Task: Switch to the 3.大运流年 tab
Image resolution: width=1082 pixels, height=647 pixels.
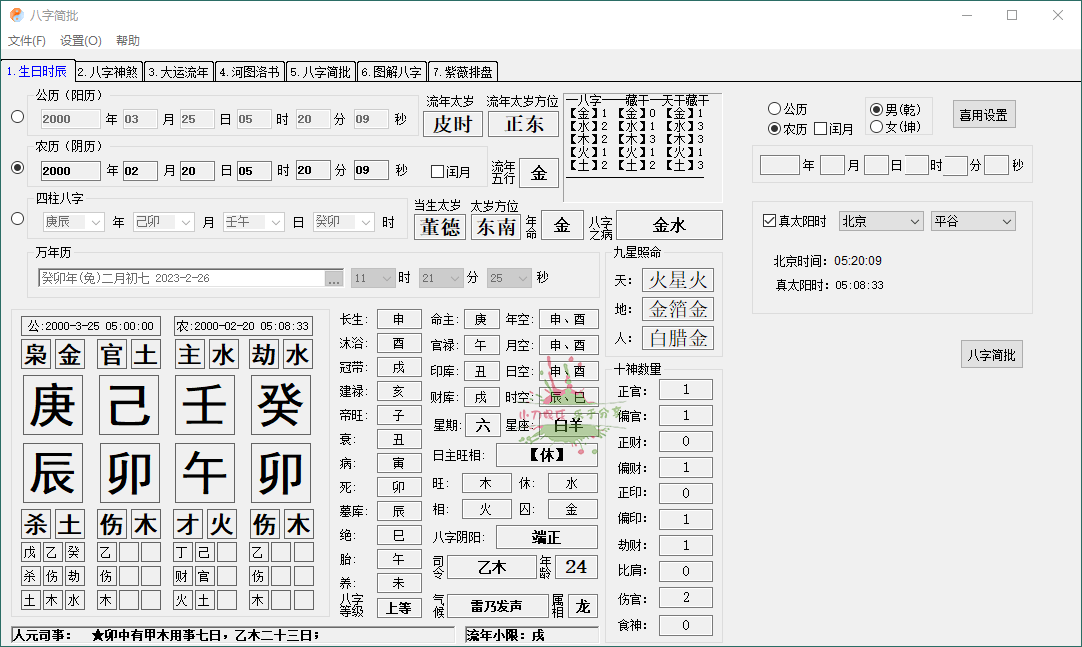Action: (179, 72)
